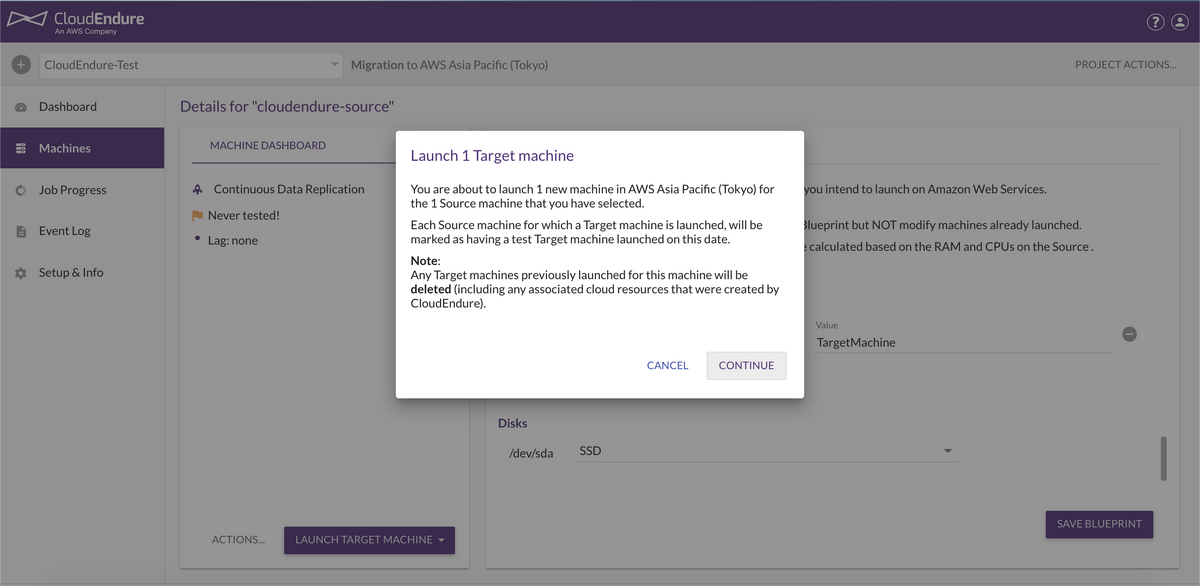The height and width of the screenshot is (586, 1200).
Task: Open the Project Actions menu
Action: point(1125,65)
